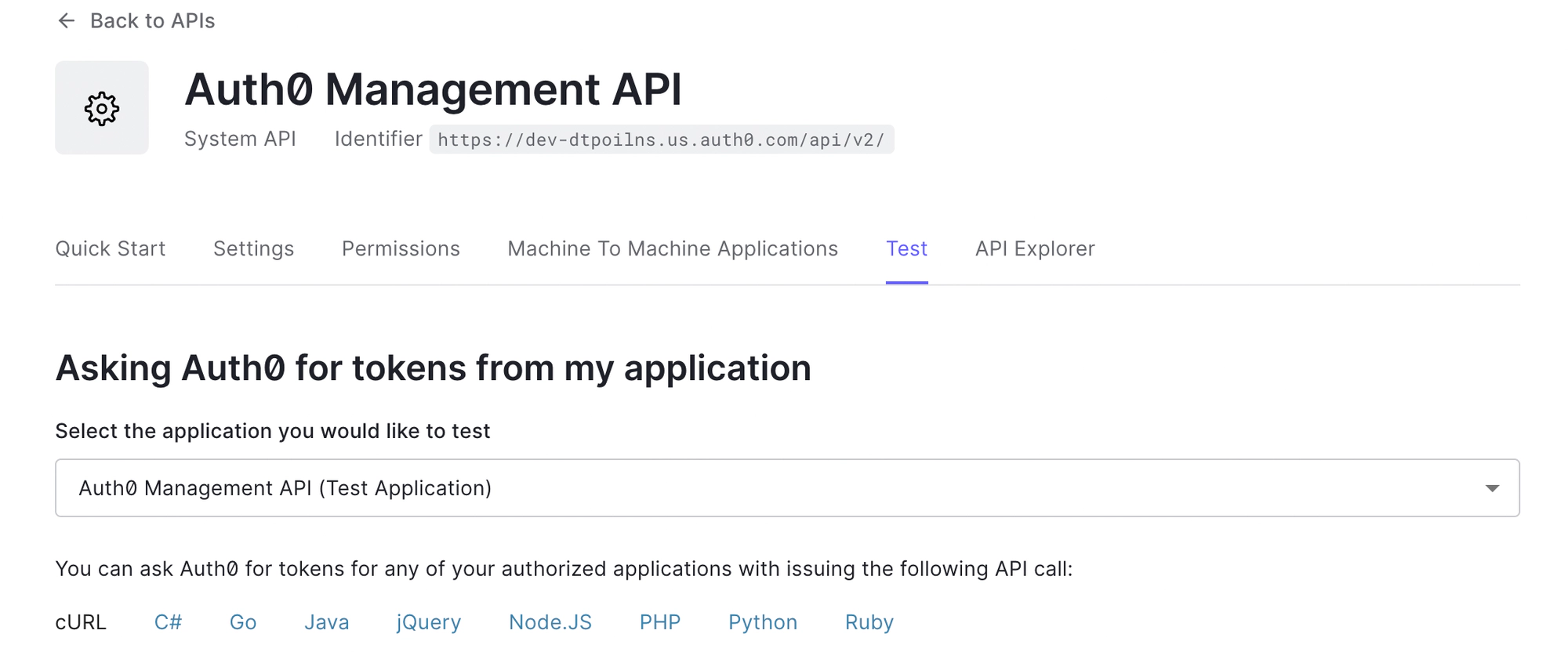
Task: Choose the Node.JS code sample
Action: coord(550,622)
